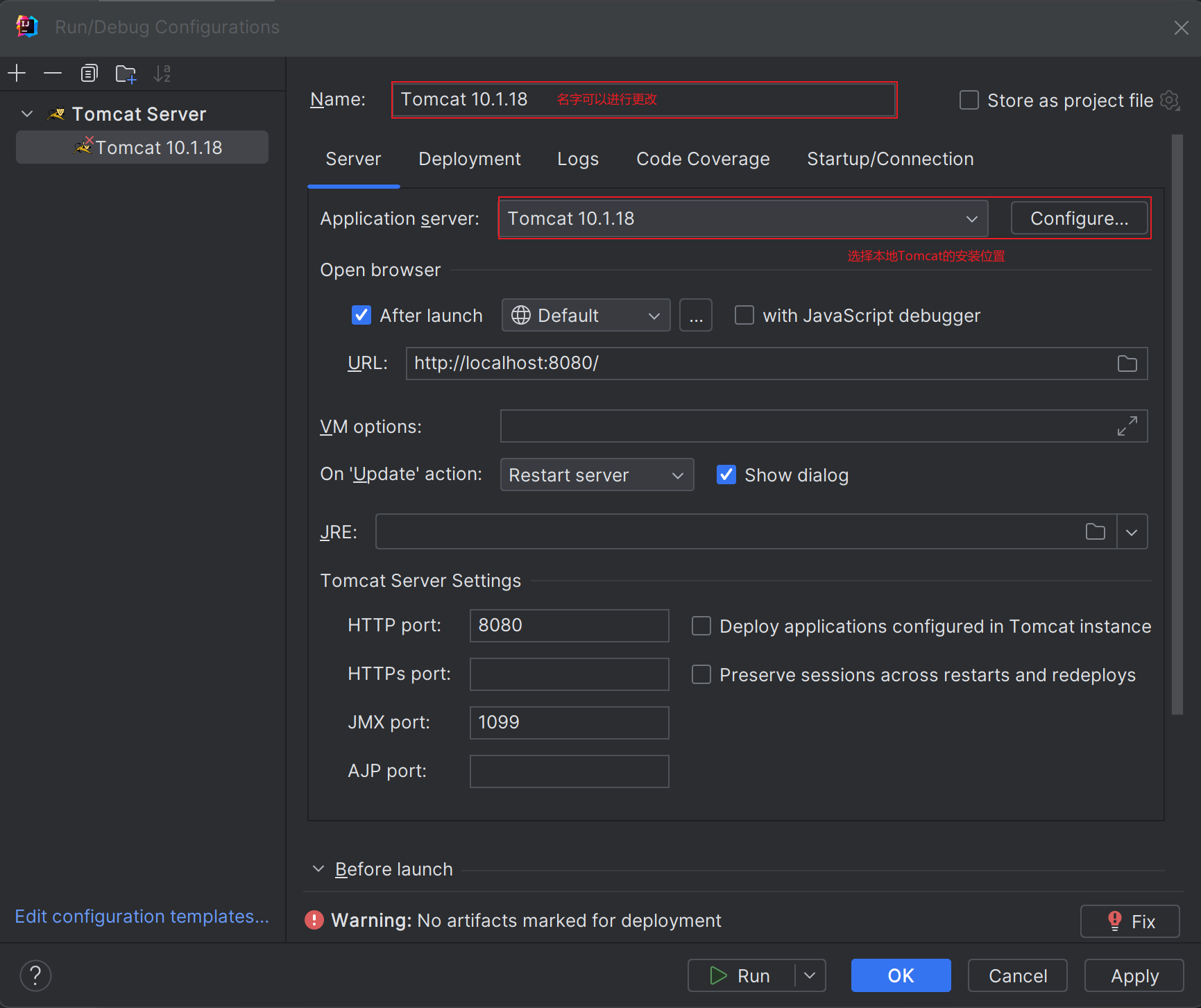
Task: Copy the current configuration
Action: click(x=89, y=73)
